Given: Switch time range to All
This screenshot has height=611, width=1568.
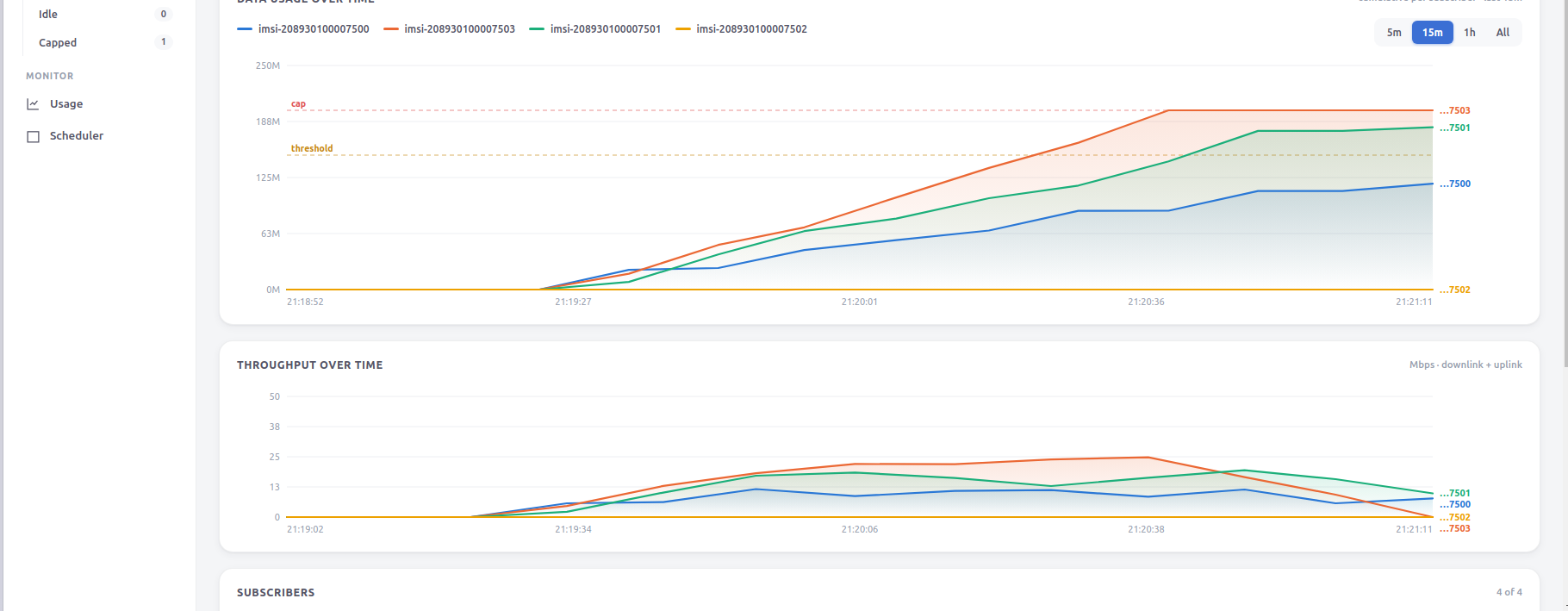Looking at the screenshot, I should [x=1503, y=33].
